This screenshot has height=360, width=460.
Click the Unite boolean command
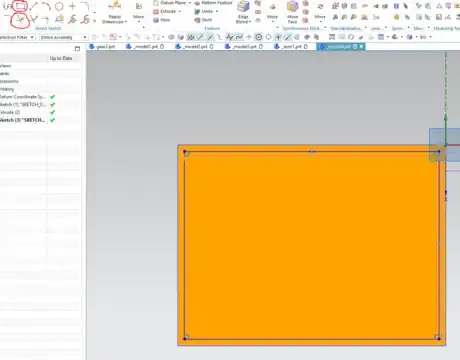click(204, 11)
